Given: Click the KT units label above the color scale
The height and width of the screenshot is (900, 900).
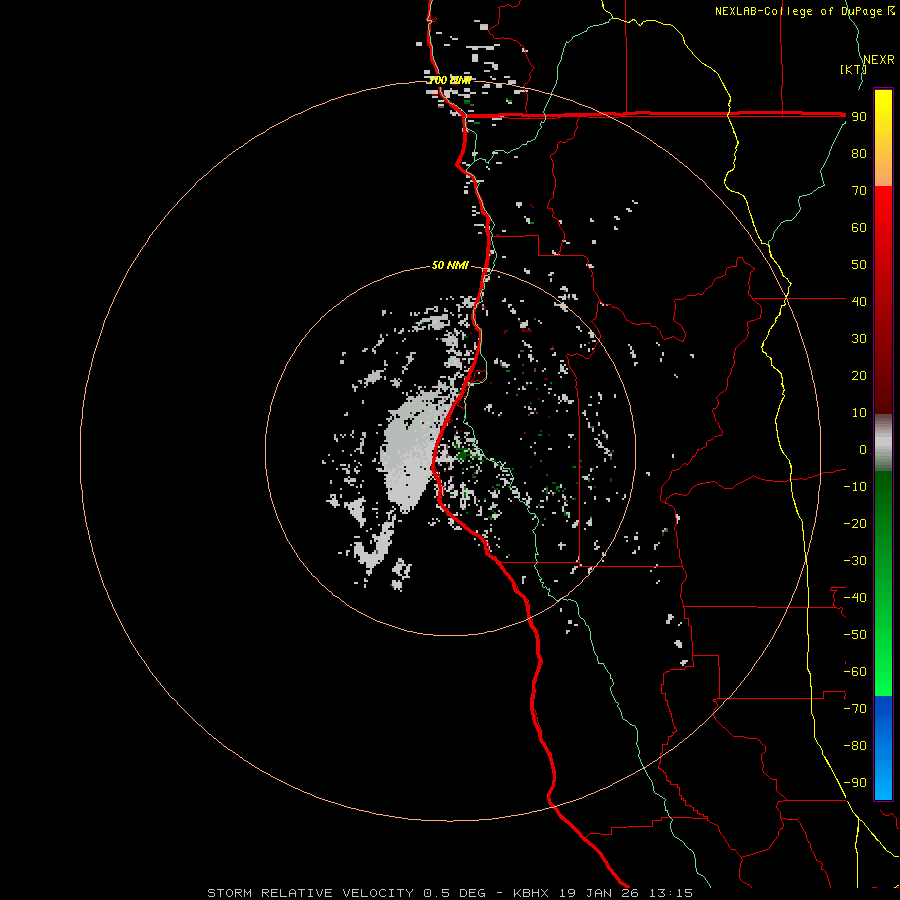Looking at the screenshot, I should click(854, 69).
